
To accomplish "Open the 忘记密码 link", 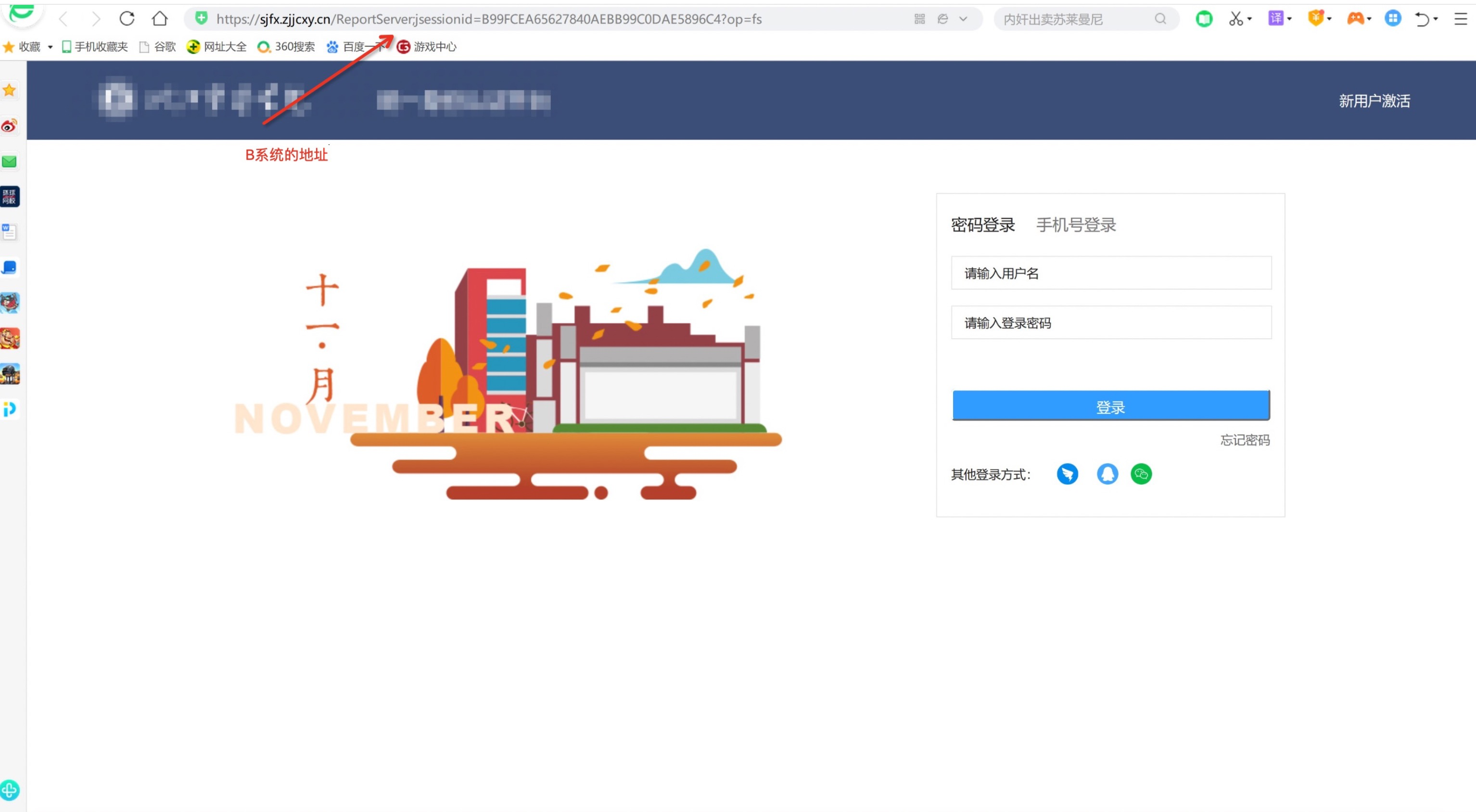I will tap(1244, 440).
